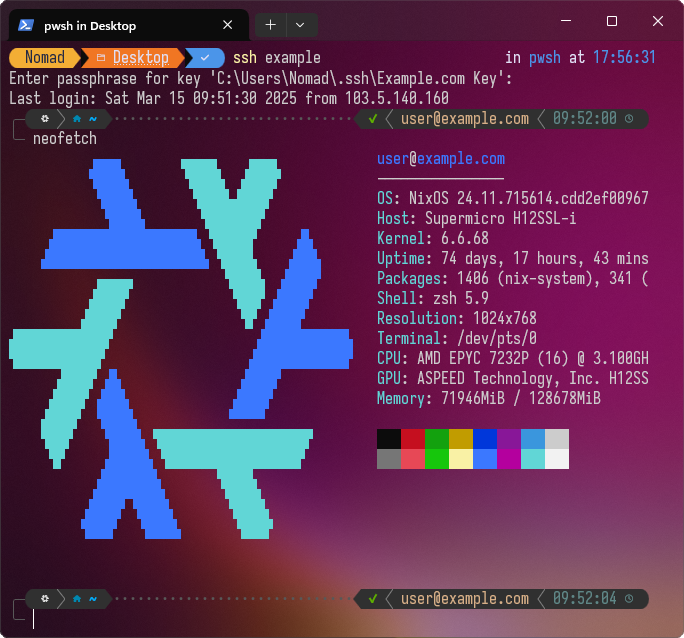Click the blue user@example.com neofetch header
Image resolution: width=684 pixels, height=638 pixels.
click(441, 159)
